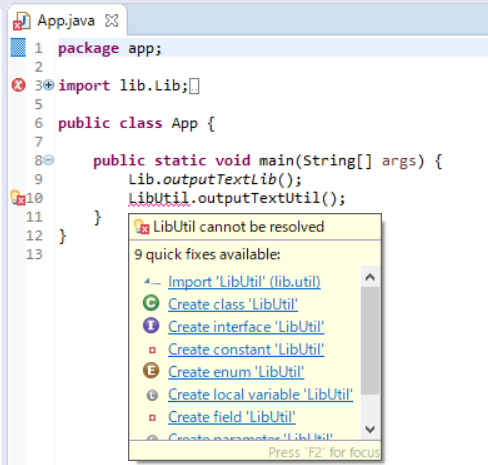Viewport: 488px width, 465px height.
Task: Choose Create enum 'LibUtil' quick fix
Action: click(x=236, y=372)
